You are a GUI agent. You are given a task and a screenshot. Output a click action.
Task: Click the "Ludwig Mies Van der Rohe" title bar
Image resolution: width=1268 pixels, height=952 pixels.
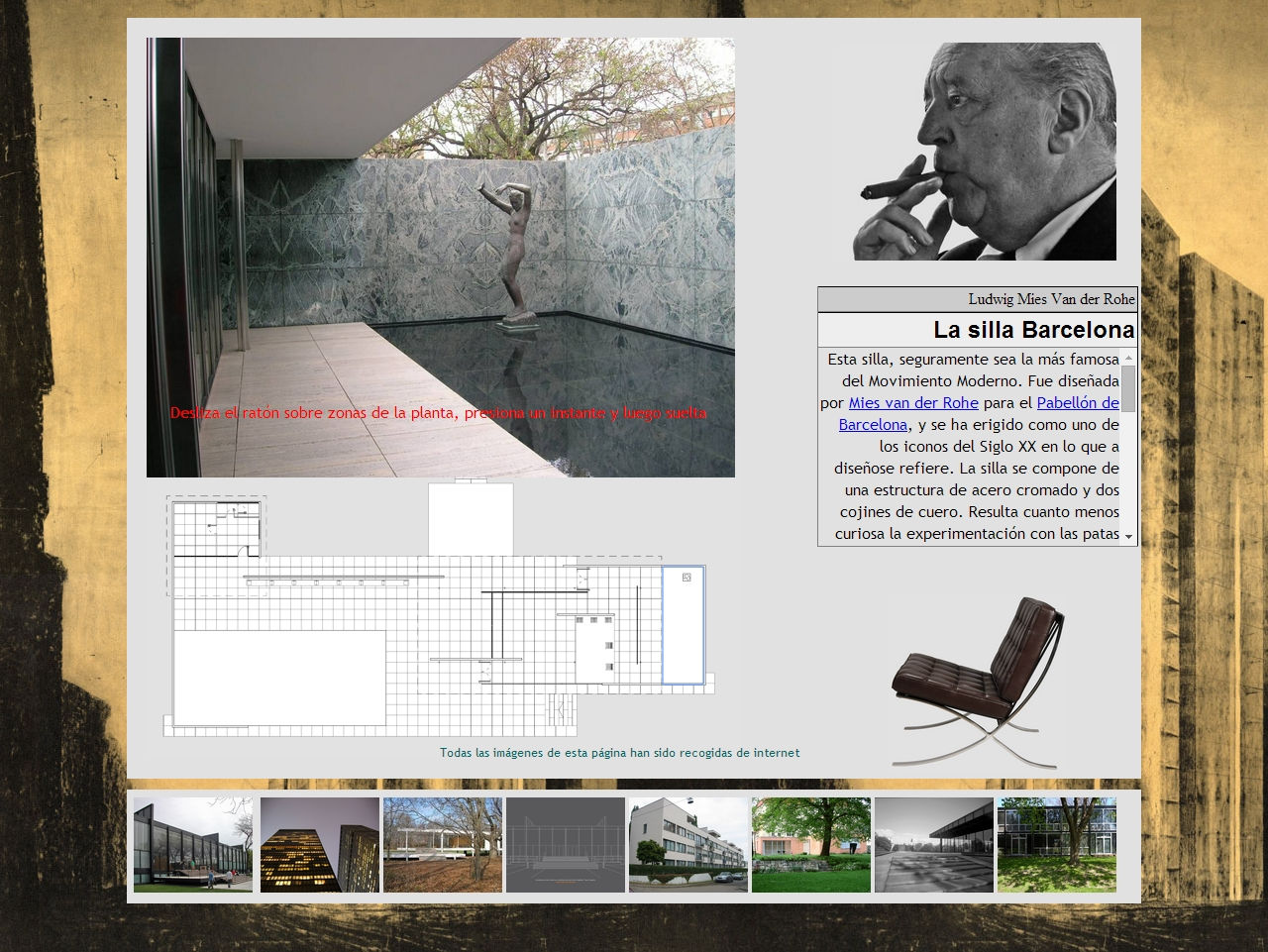tap(978, 299)
